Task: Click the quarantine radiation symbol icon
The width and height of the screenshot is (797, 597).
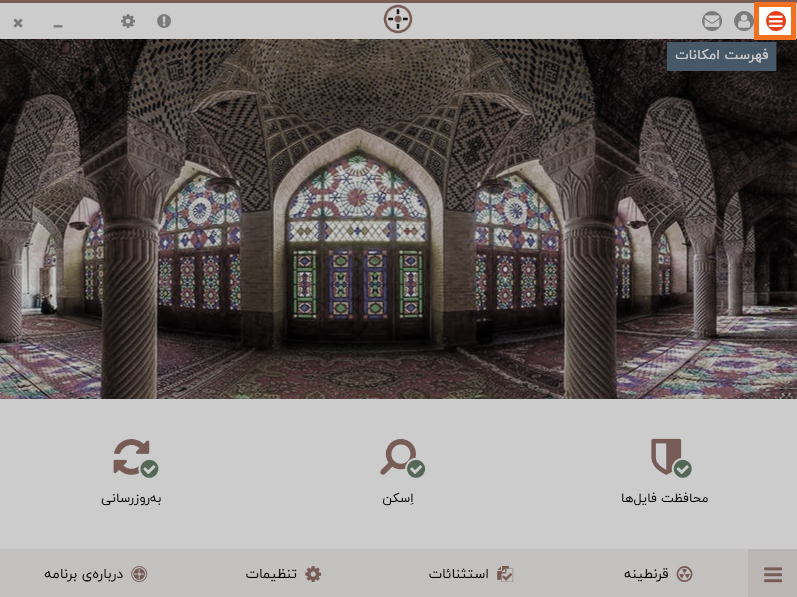Action: tap(685, 574)
